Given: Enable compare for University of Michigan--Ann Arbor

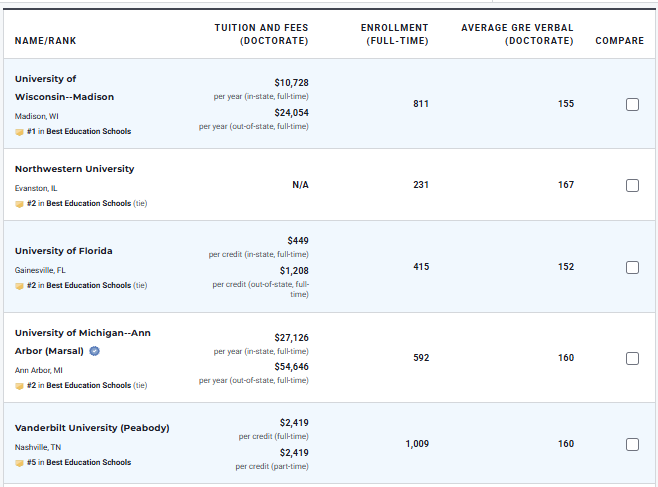Looking at the screenshot, I should 632,358.
